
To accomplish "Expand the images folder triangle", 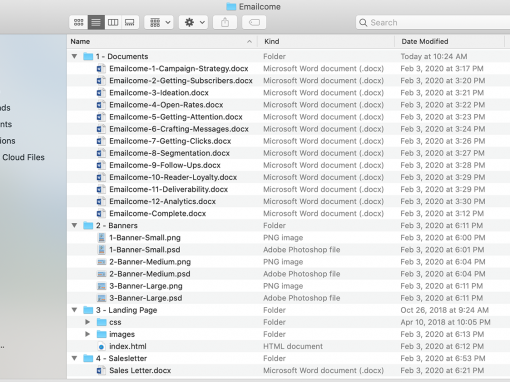I will [87, 334].
